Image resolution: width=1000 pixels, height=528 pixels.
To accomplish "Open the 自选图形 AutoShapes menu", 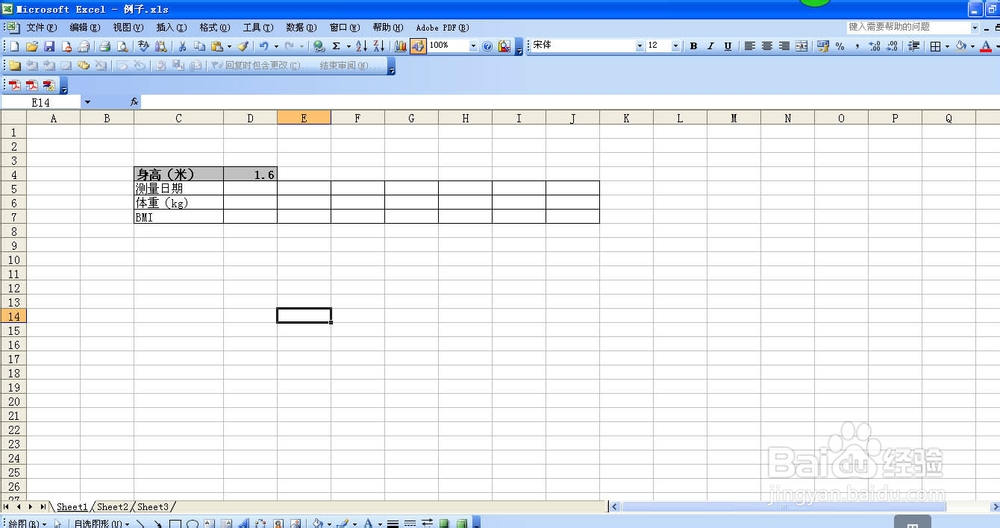I will (x=101, y=524).
